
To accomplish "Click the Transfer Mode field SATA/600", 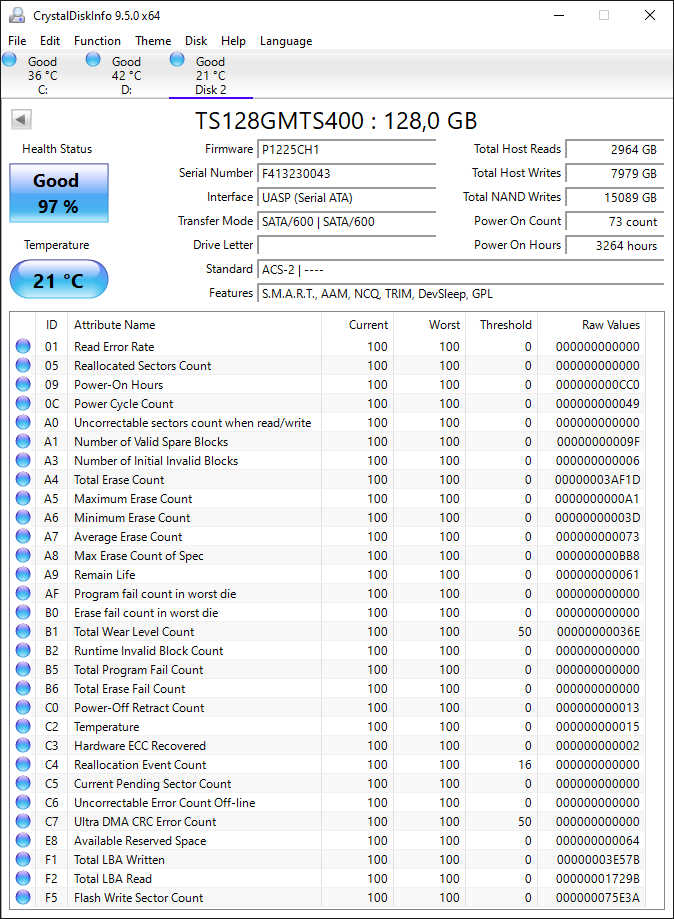I will [346, 222].
